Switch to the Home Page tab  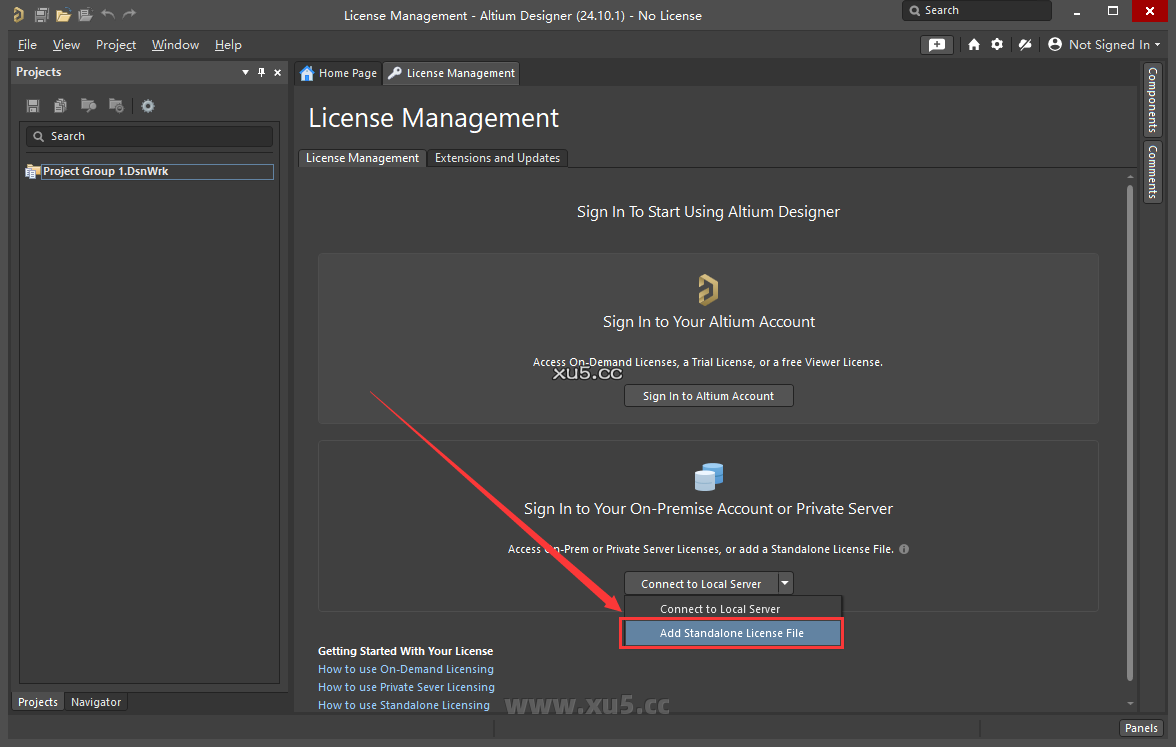338,73
